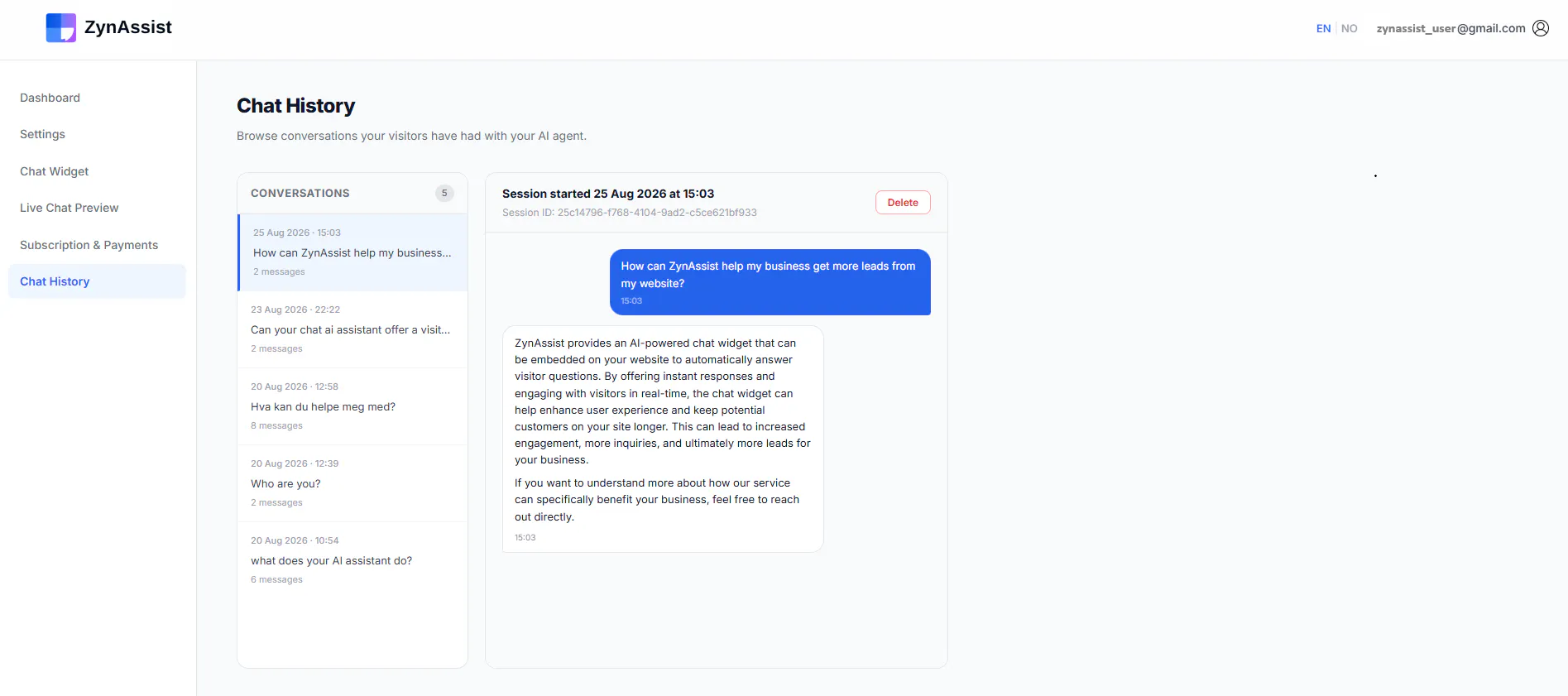Open Dashboard in the sidebar
Screen dimensions: 1568x696
click(50, 98)
